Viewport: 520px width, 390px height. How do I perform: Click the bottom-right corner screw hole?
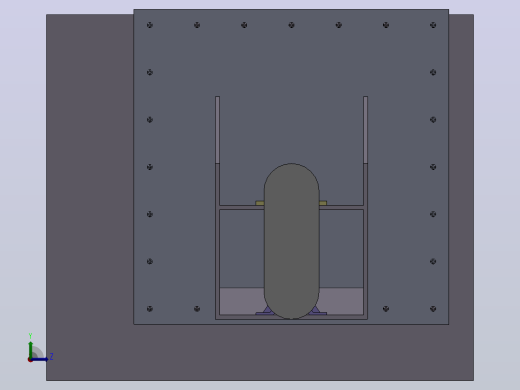433,309
